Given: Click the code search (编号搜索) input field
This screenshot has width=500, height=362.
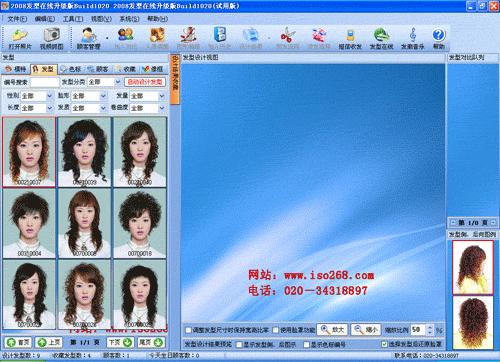Looking at the screenshot, I should click(45, 82).
